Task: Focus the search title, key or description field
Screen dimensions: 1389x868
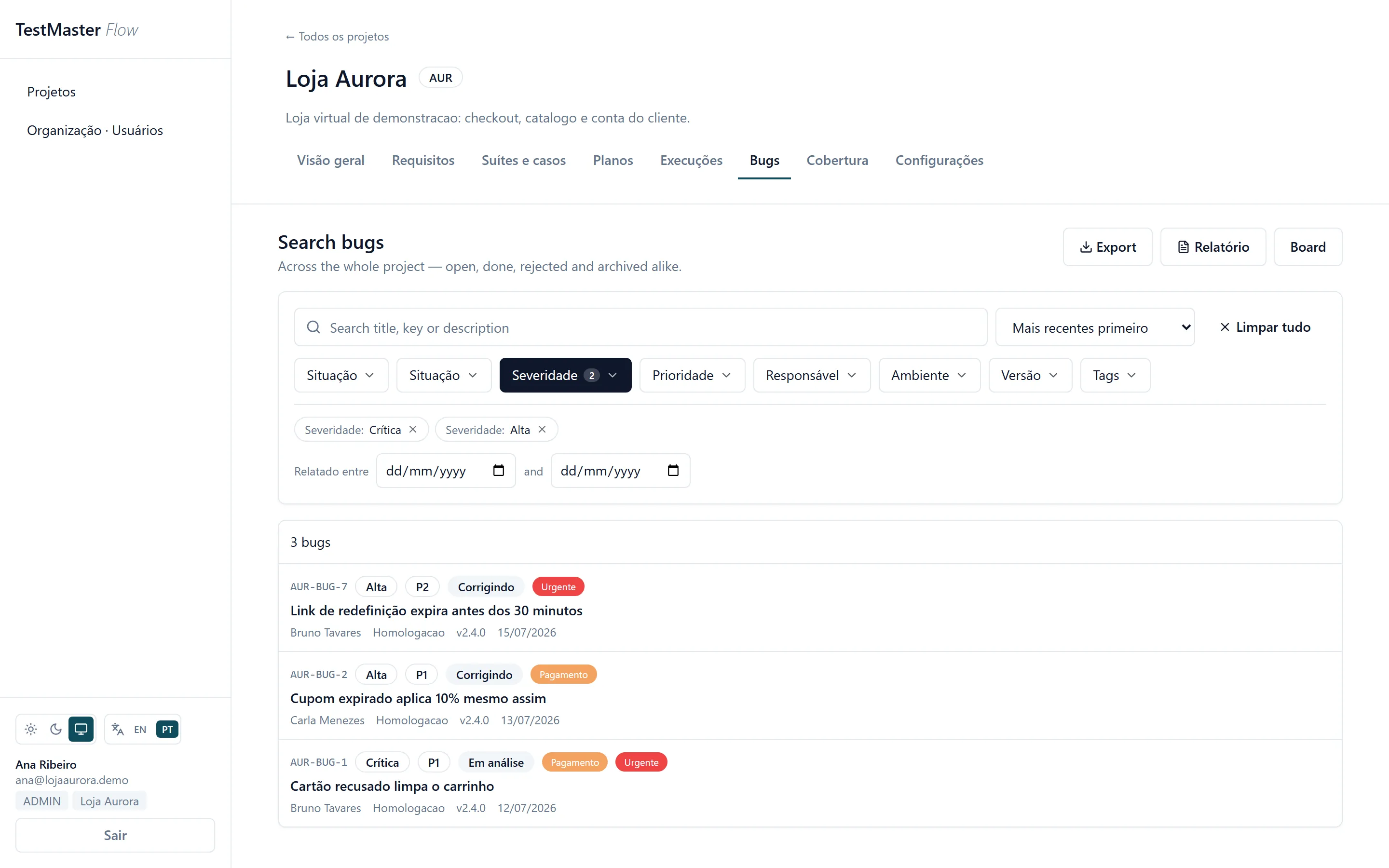Action: point(640,327)
